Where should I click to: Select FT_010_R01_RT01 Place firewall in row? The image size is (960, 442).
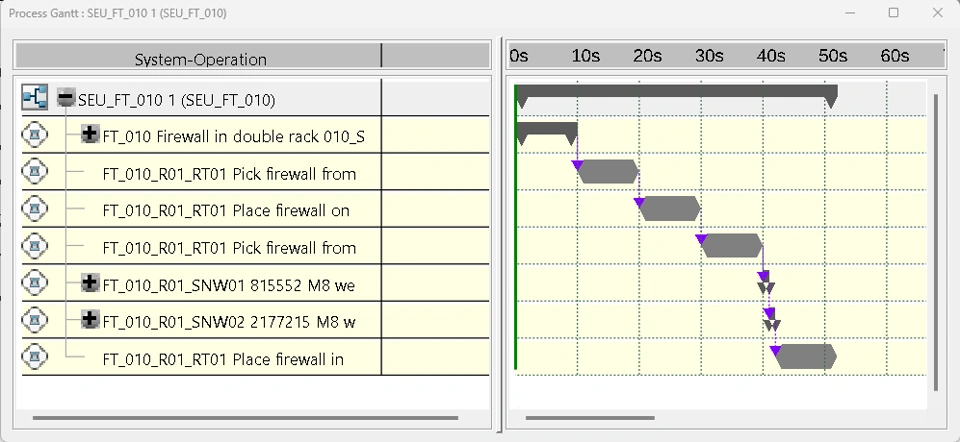223,359
